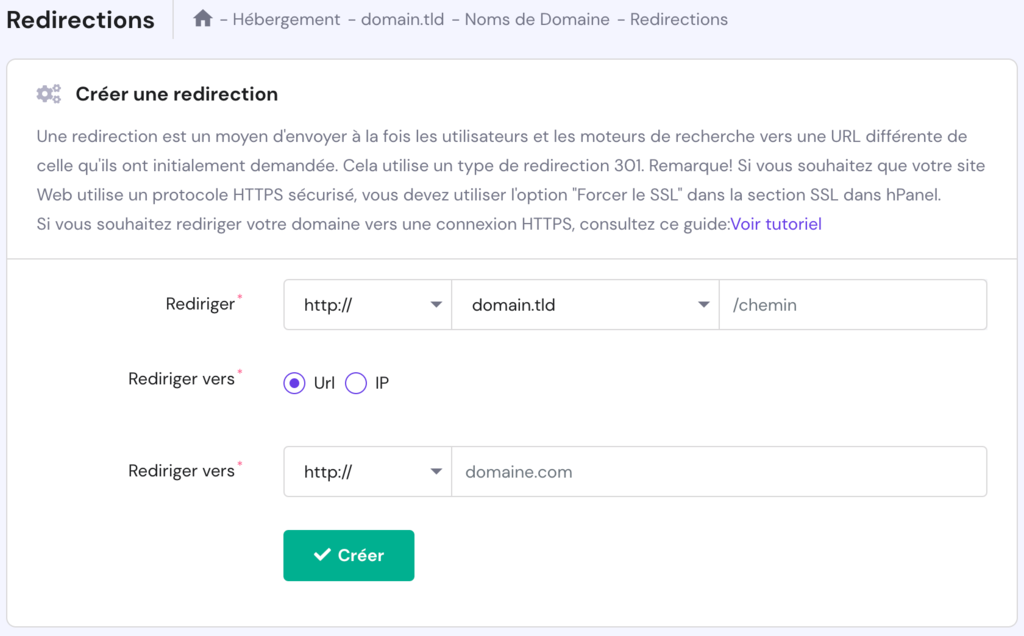
Task: Click the checkmark icon inside the Créer button
Action: point(321,555)
